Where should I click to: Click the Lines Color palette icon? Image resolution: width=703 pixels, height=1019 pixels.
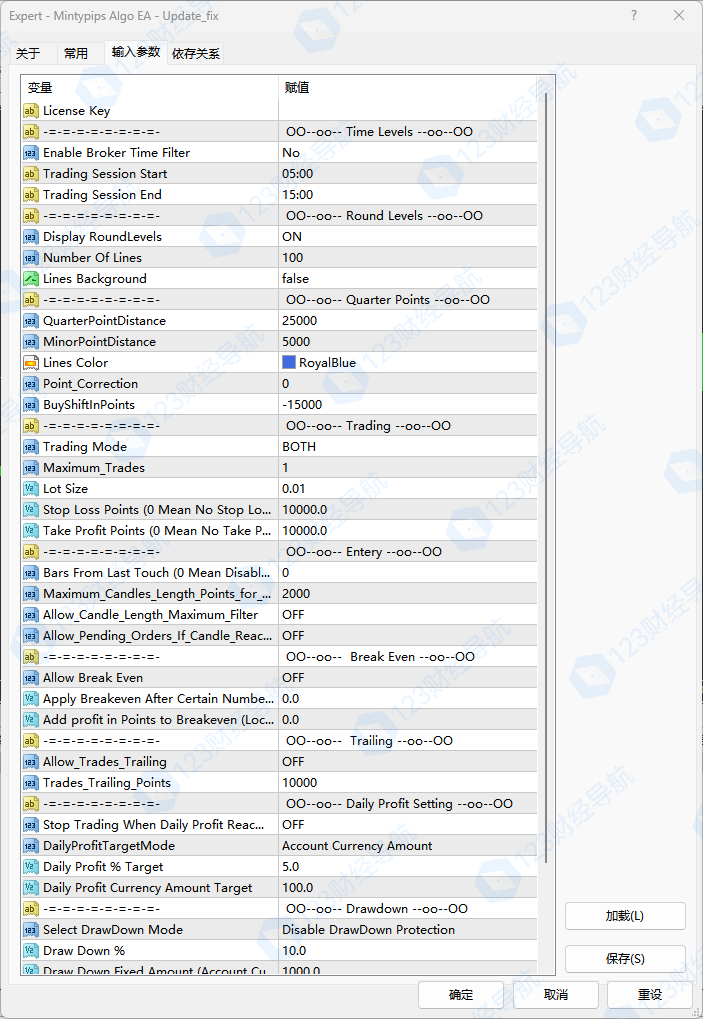click(x=31, y=363)
